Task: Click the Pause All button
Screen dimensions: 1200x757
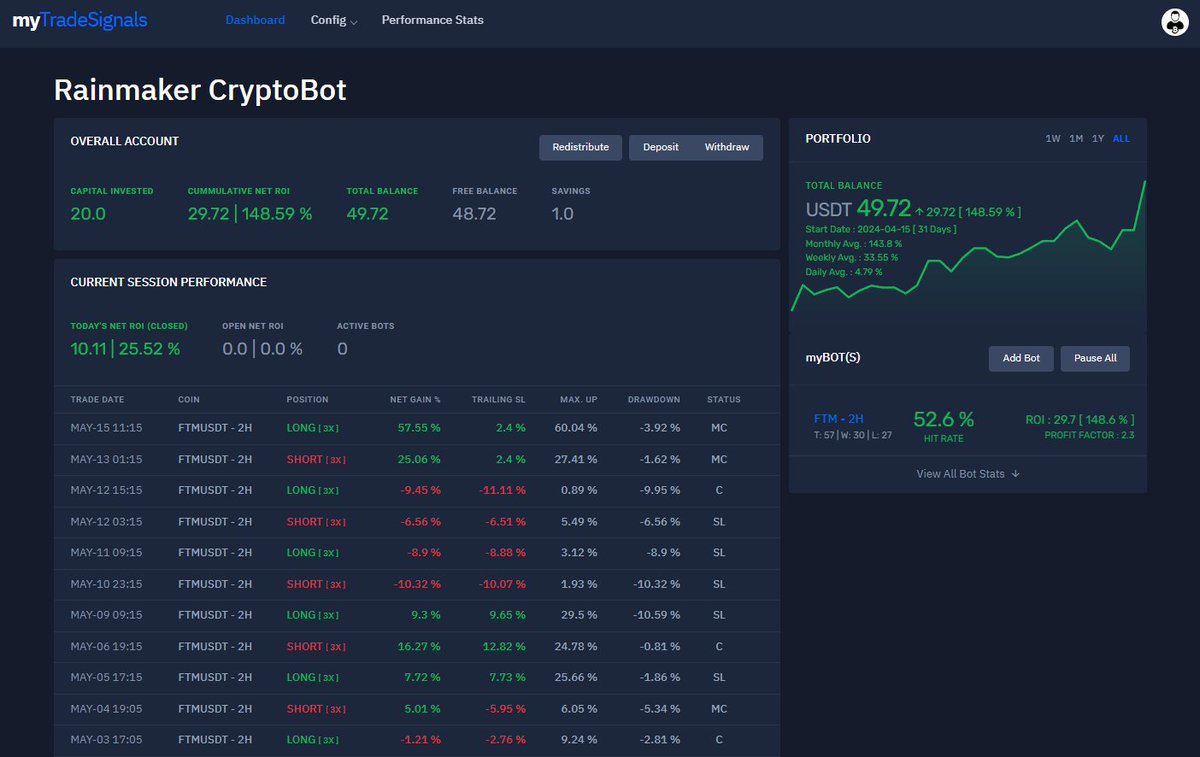Action: [x=1095, y=358]
